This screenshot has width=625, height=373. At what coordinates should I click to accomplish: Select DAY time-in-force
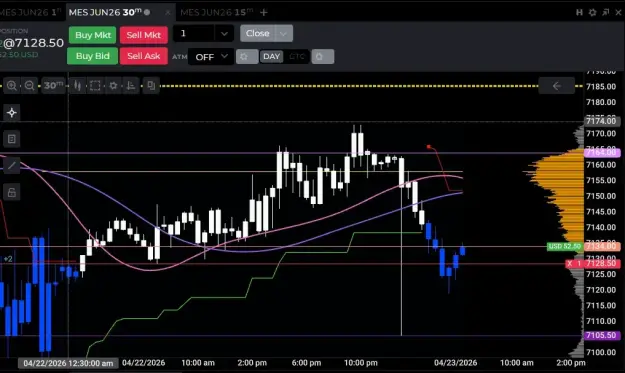271,57
